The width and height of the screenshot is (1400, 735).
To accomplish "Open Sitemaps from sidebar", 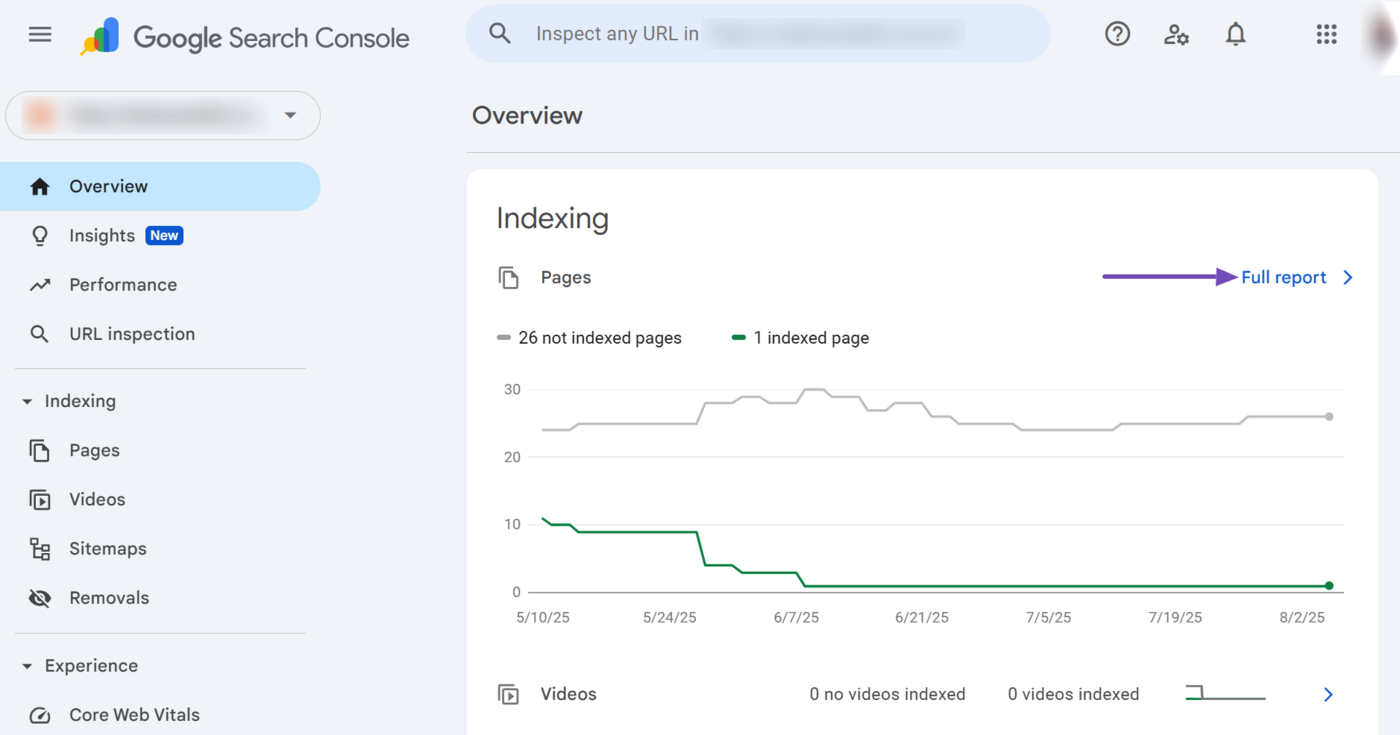I will click(107, 549).
